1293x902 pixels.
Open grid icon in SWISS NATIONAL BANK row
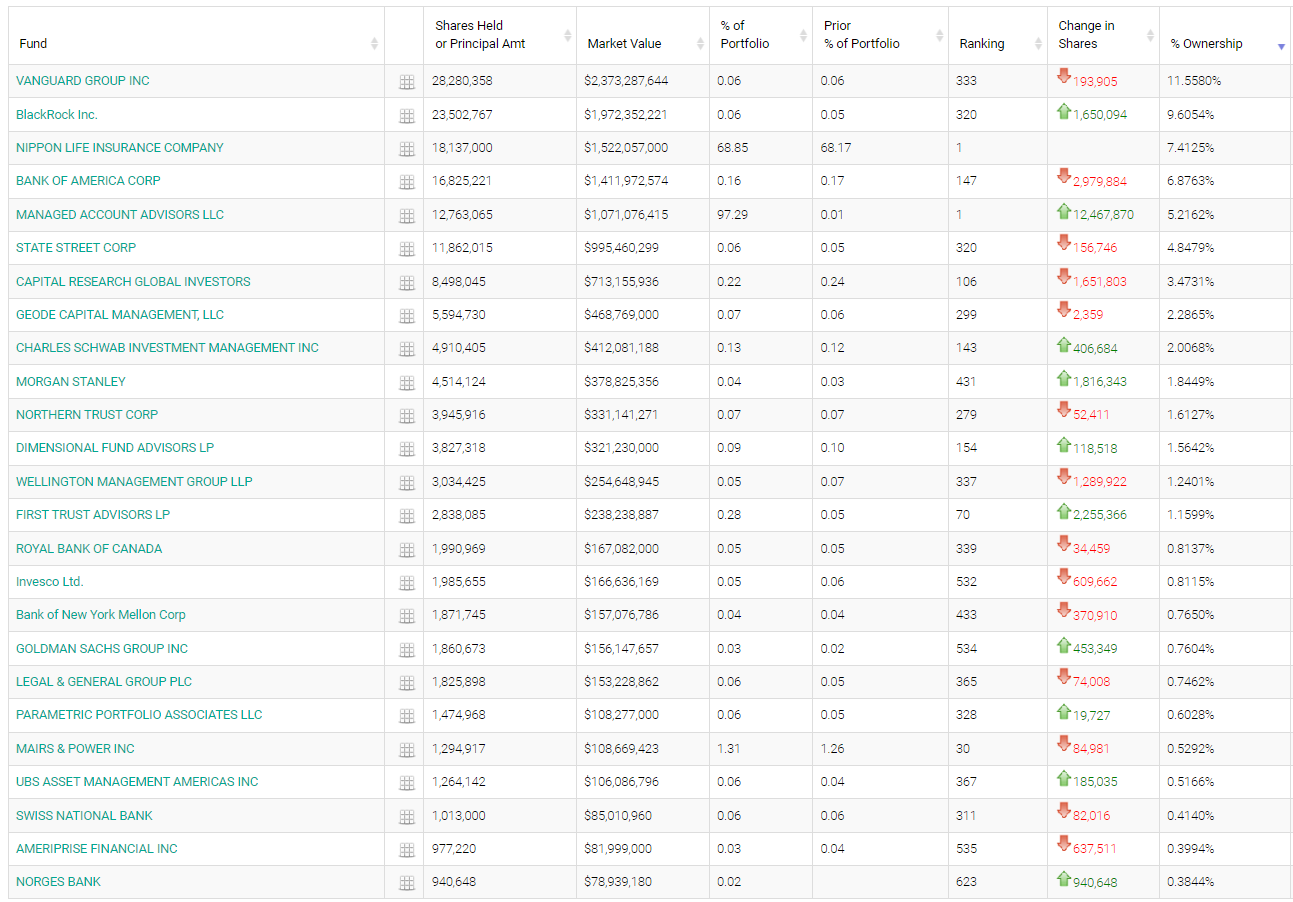pyautogui.click(x=406, y=818)
